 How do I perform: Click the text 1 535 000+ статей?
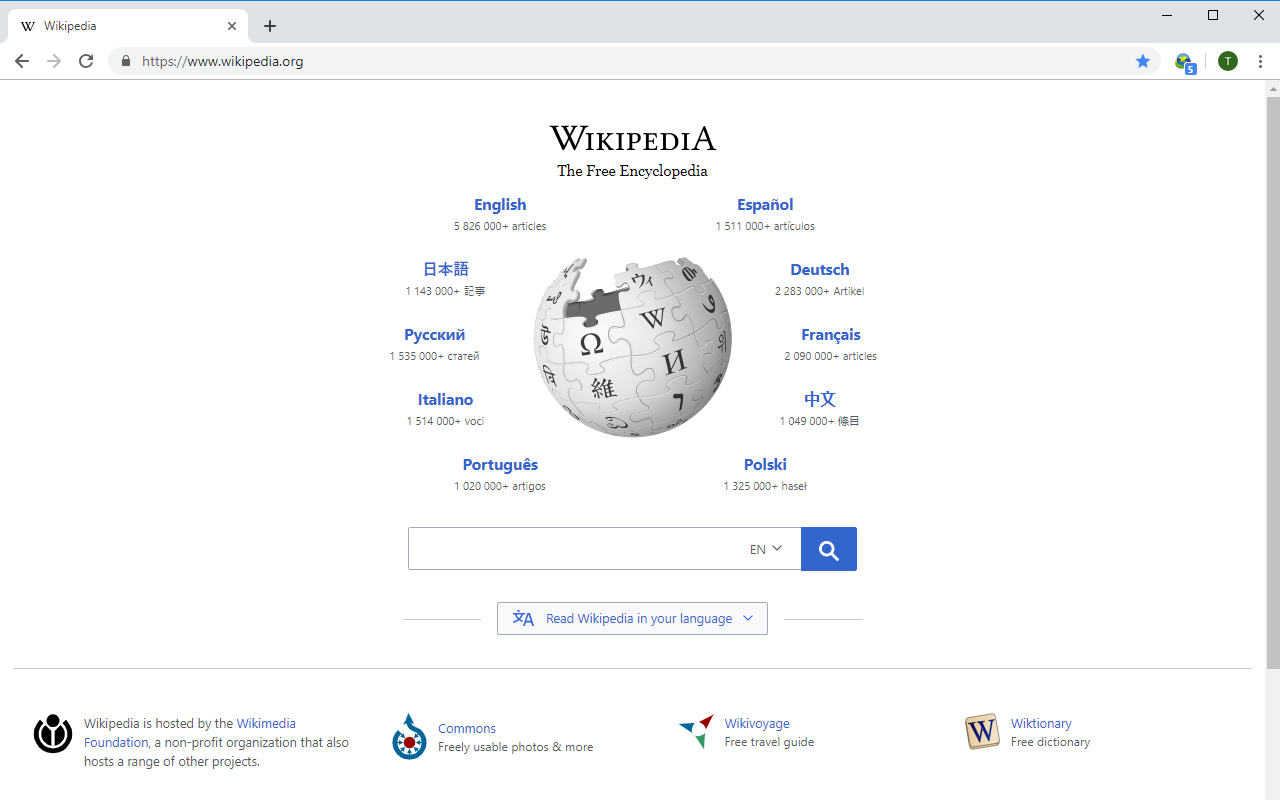[x=434, y=356]
